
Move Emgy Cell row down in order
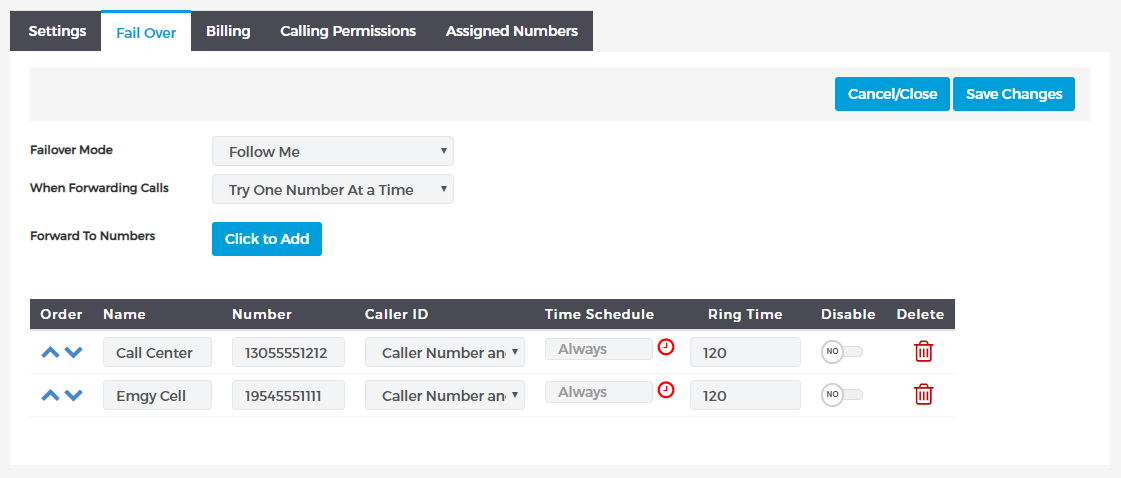tap(74, 395)
